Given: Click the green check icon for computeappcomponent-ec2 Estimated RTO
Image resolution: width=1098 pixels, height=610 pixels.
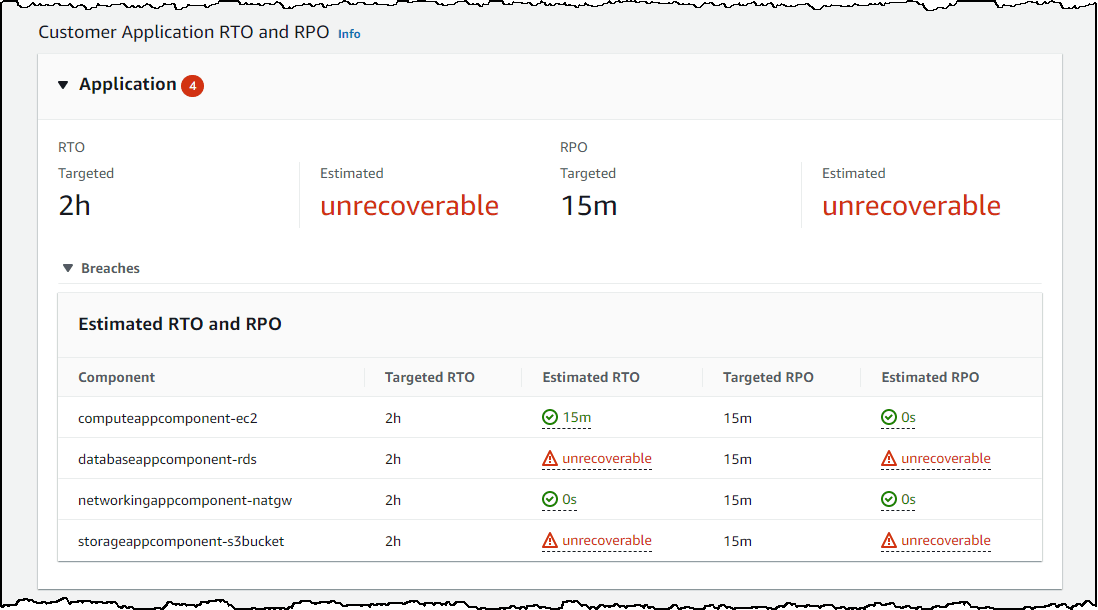Looking at the screenshot, I should (x=550, y=417).
